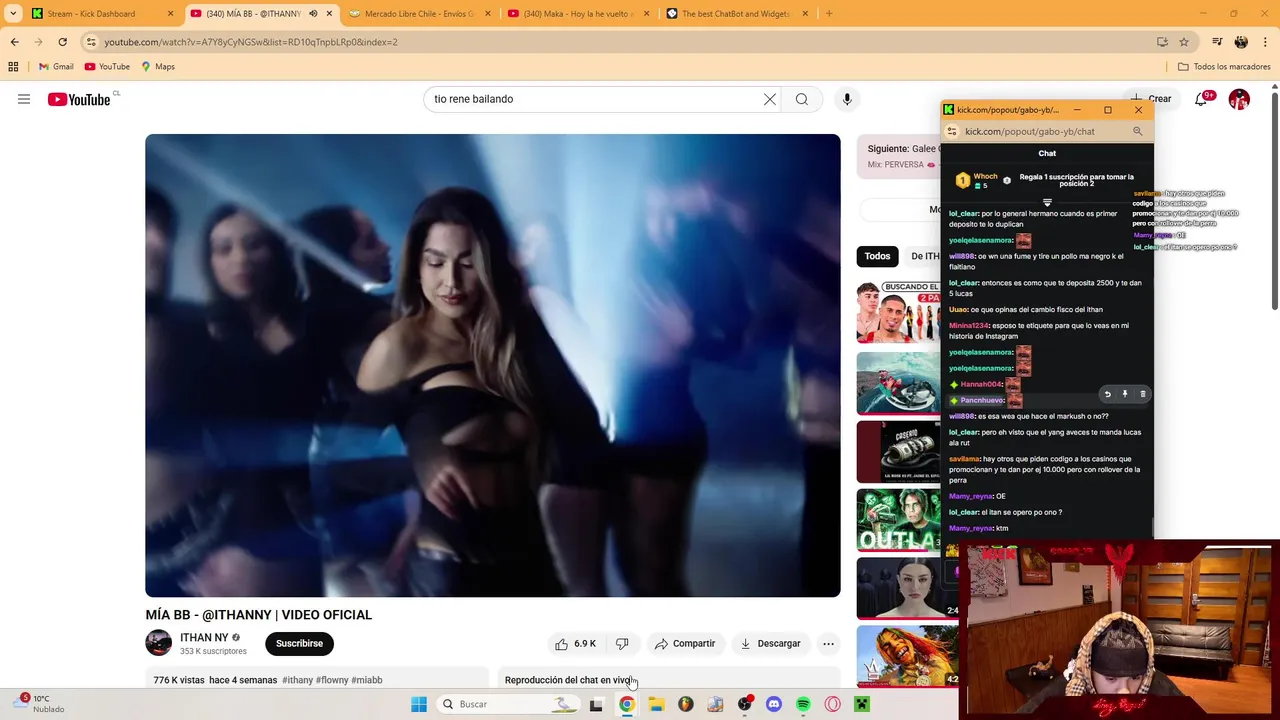1280x720 pixels.
Task: Click Reproducción del chat en vivo panel
Action: pyautogui.click(x=669, y=680)
